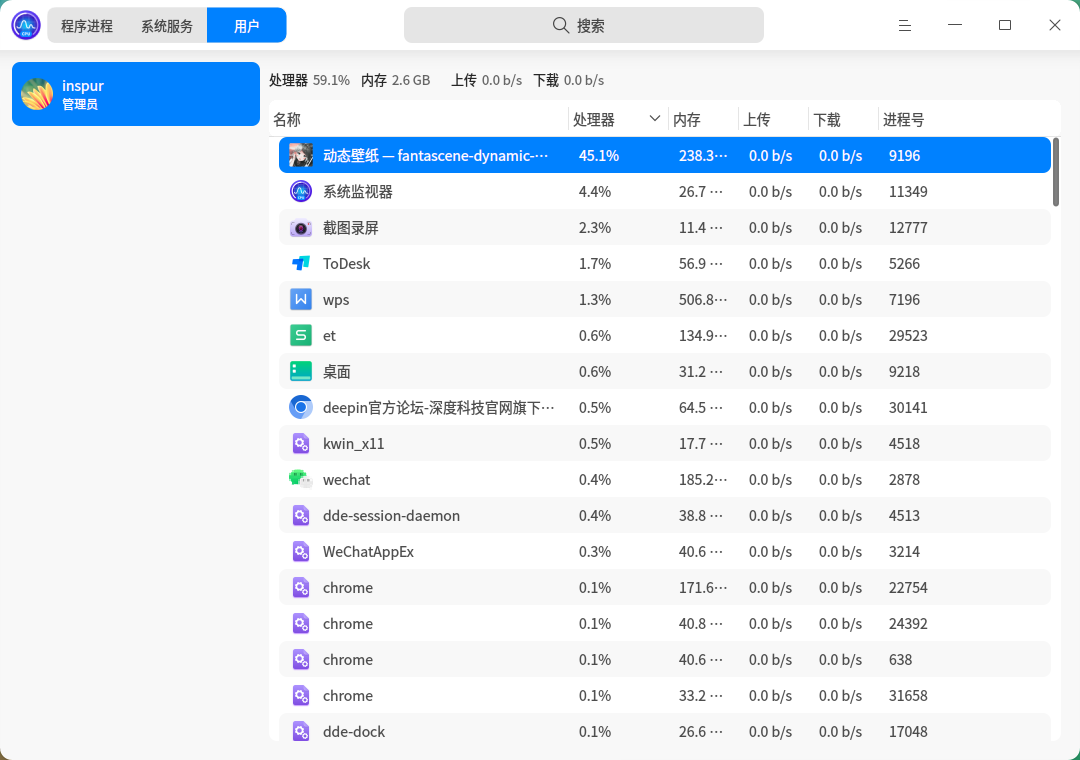Click the wps application icon
This screenshot has height=760, width=1080.
tap(301, 299)
